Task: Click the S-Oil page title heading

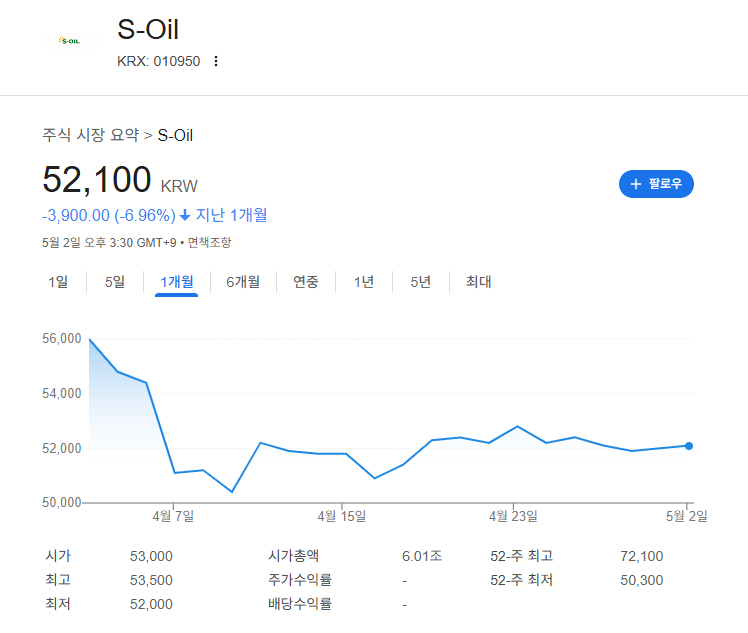Action: [148, 30]
